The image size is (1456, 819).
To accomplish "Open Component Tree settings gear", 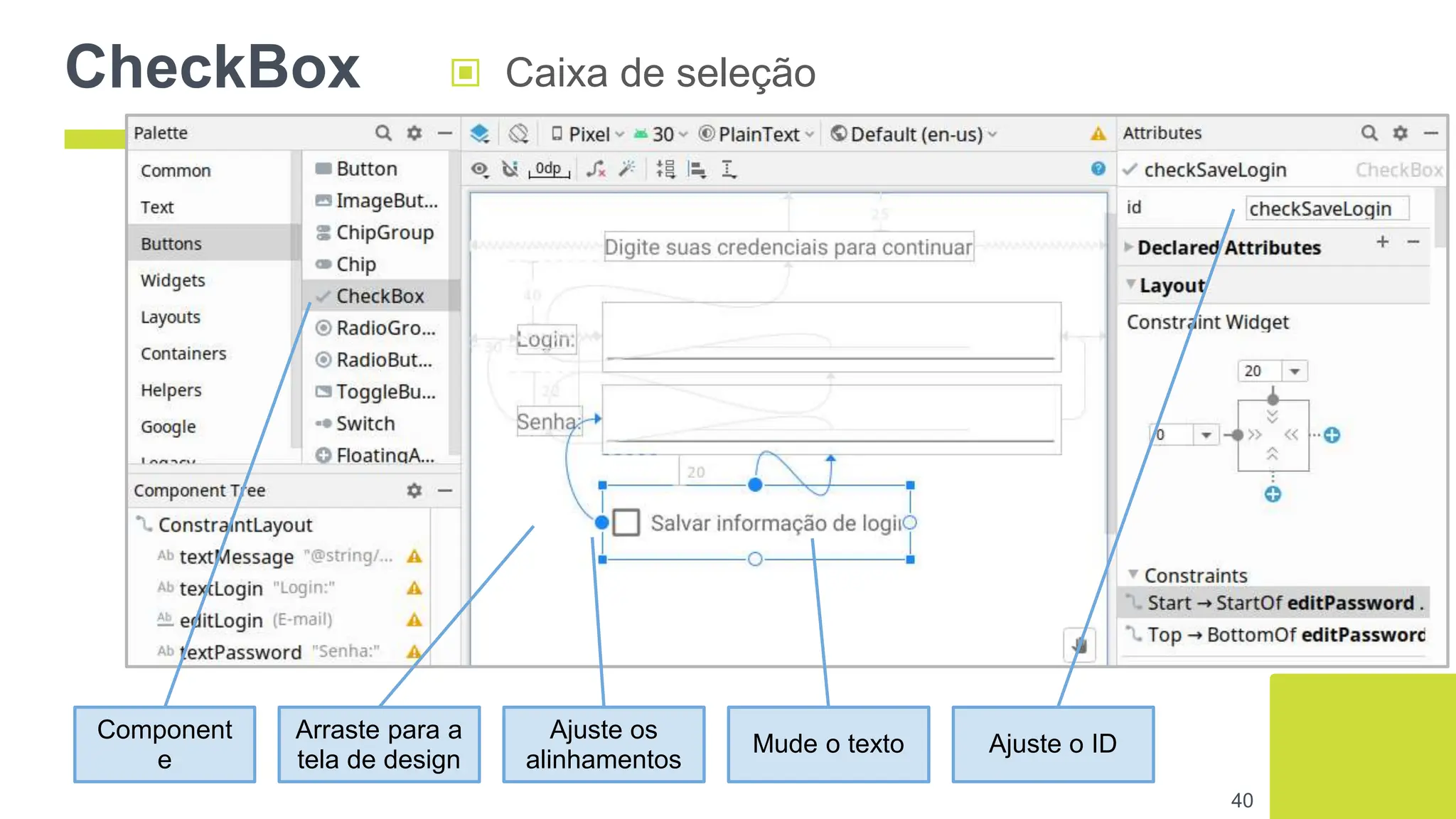I will [414, 491].
